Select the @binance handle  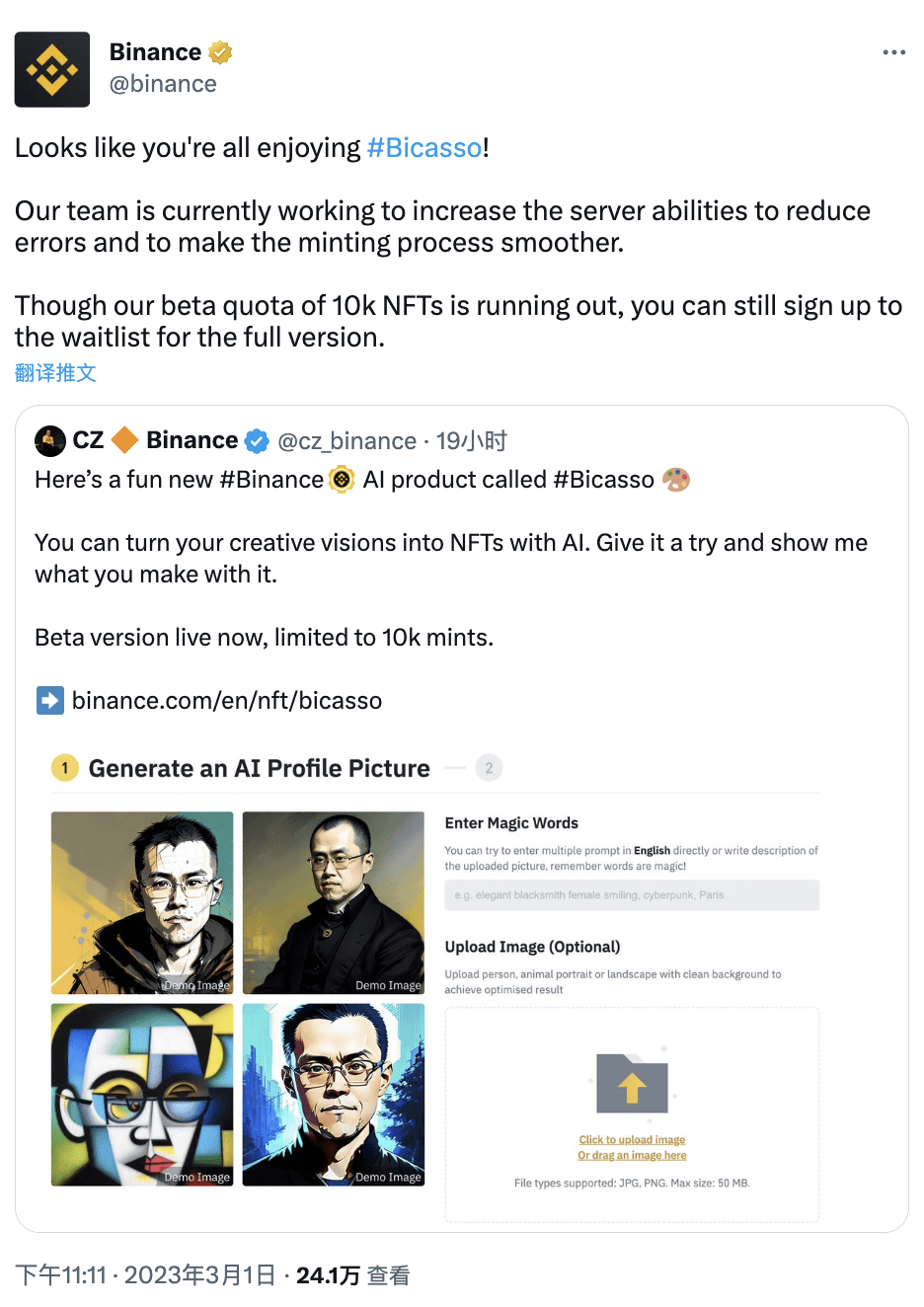tap(163, 84)
